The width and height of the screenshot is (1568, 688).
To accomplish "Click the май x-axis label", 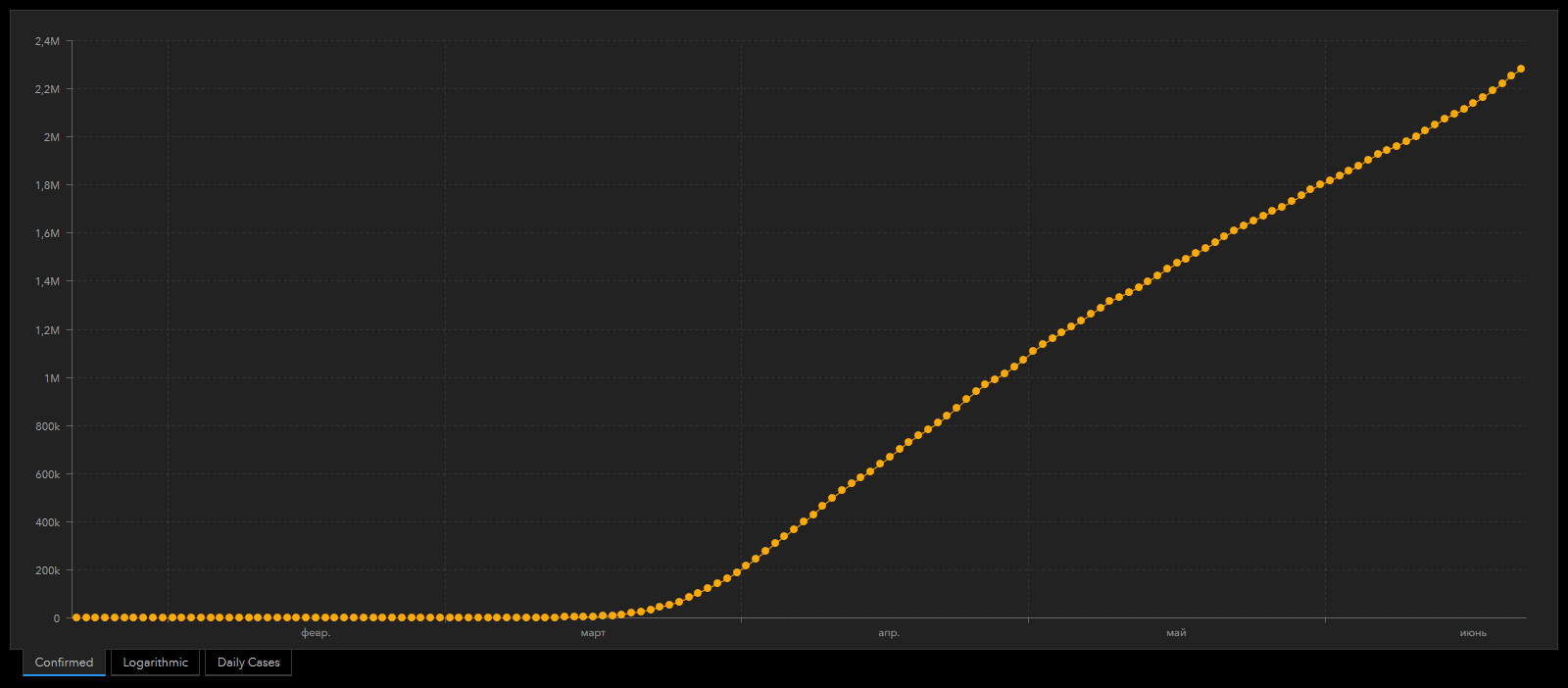I will coord(1176,633).
